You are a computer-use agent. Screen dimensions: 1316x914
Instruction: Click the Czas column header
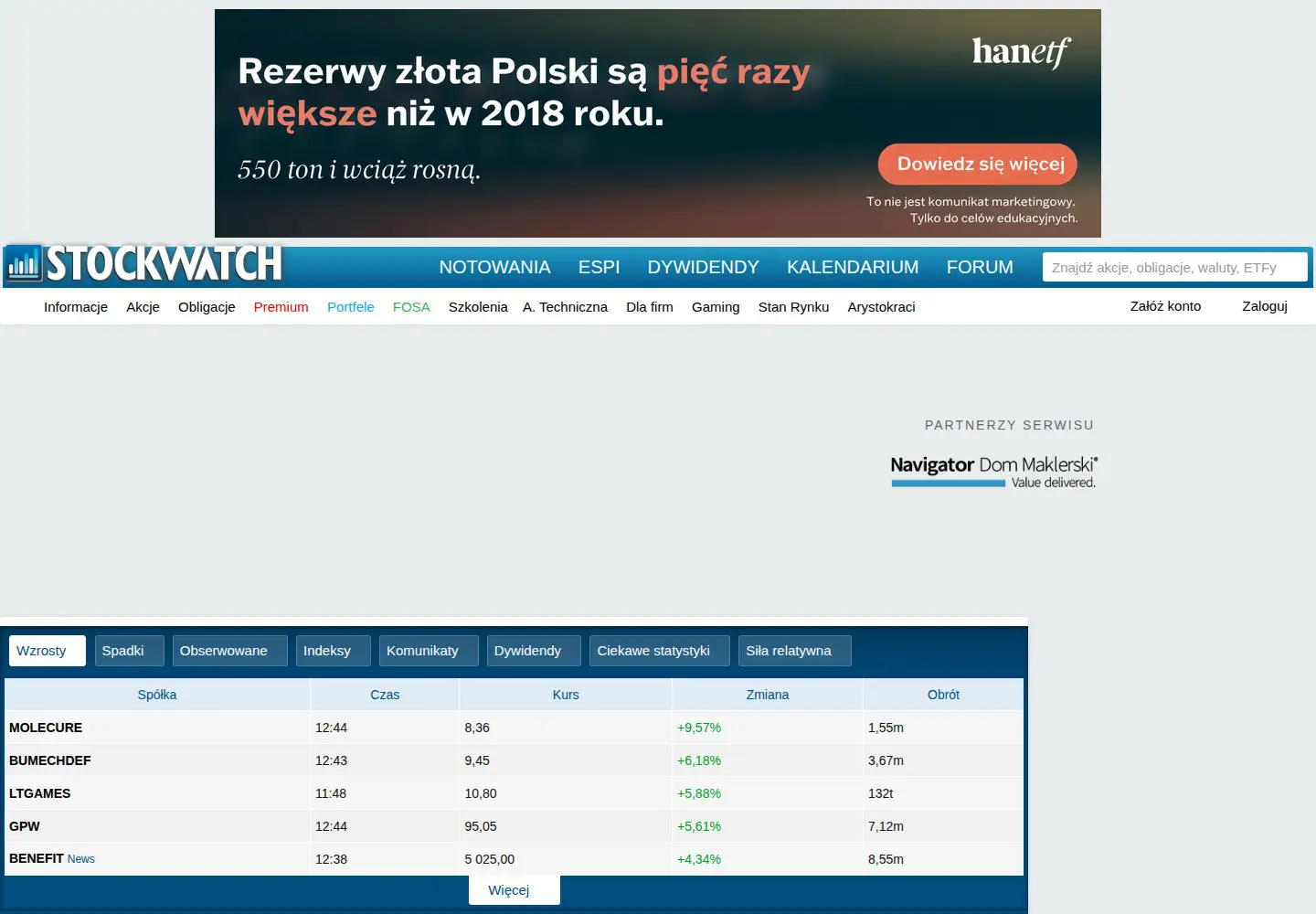pyautogui.click(x=385, y=695)
